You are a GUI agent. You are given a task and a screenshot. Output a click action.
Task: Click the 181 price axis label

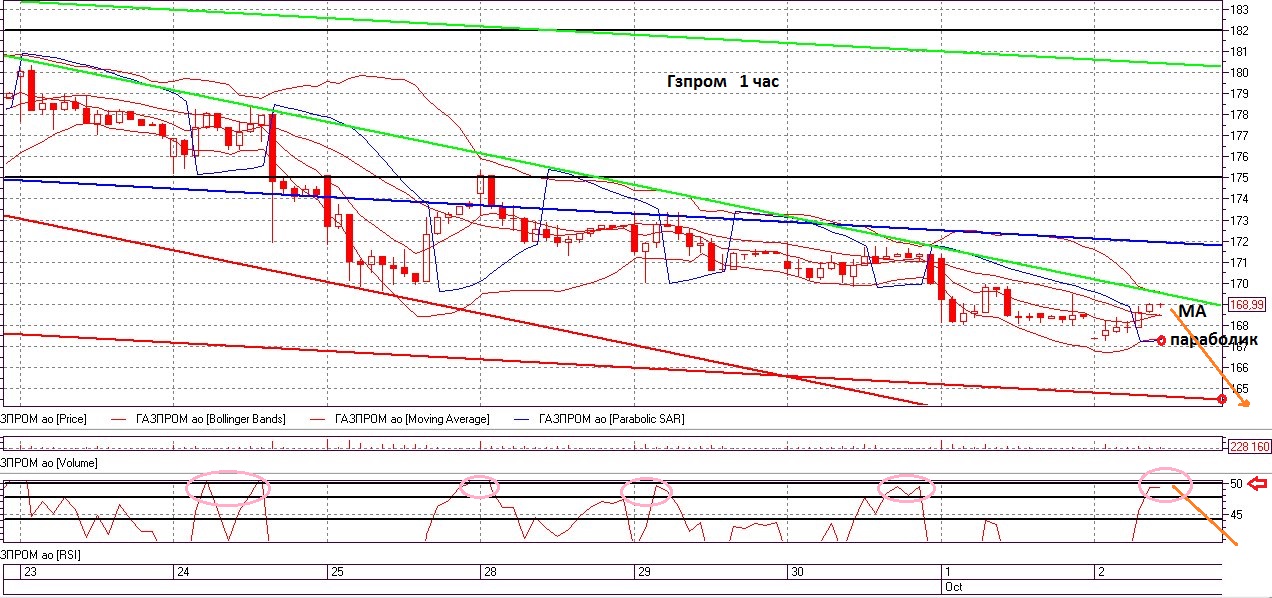pyautogui.click(x=1239, y=51)
